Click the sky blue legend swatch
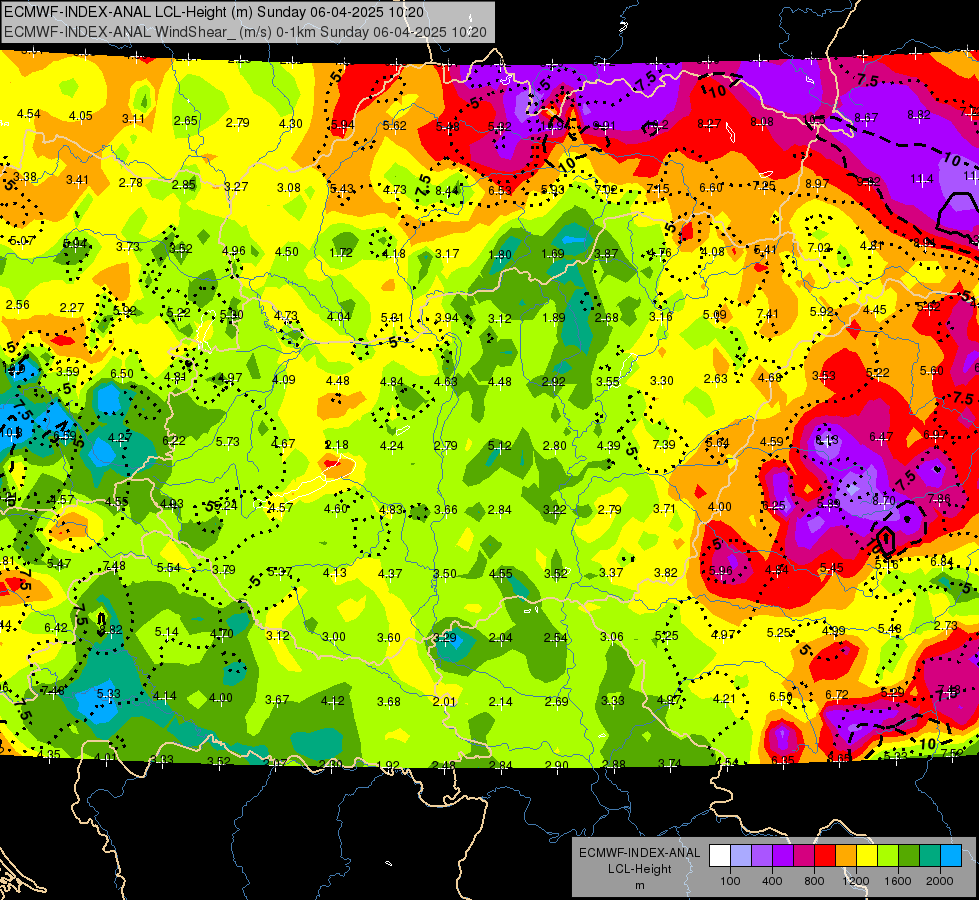This screenshot has width=979, height=900. [x=951, y=856]
